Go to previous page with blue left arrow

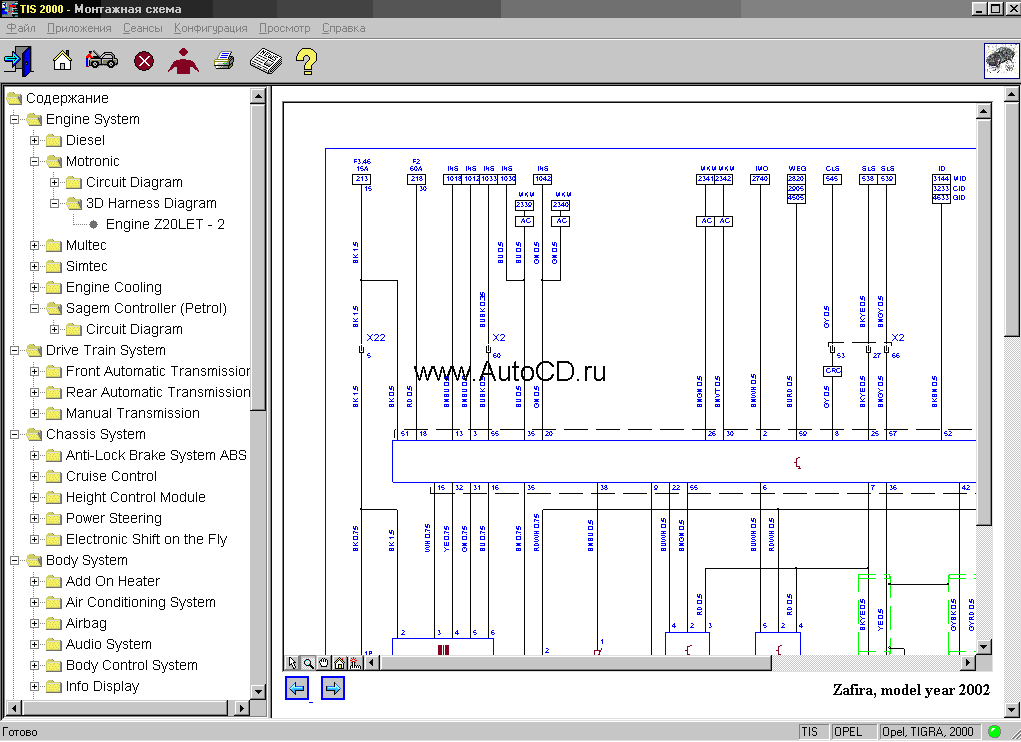[x=297, y=688]
